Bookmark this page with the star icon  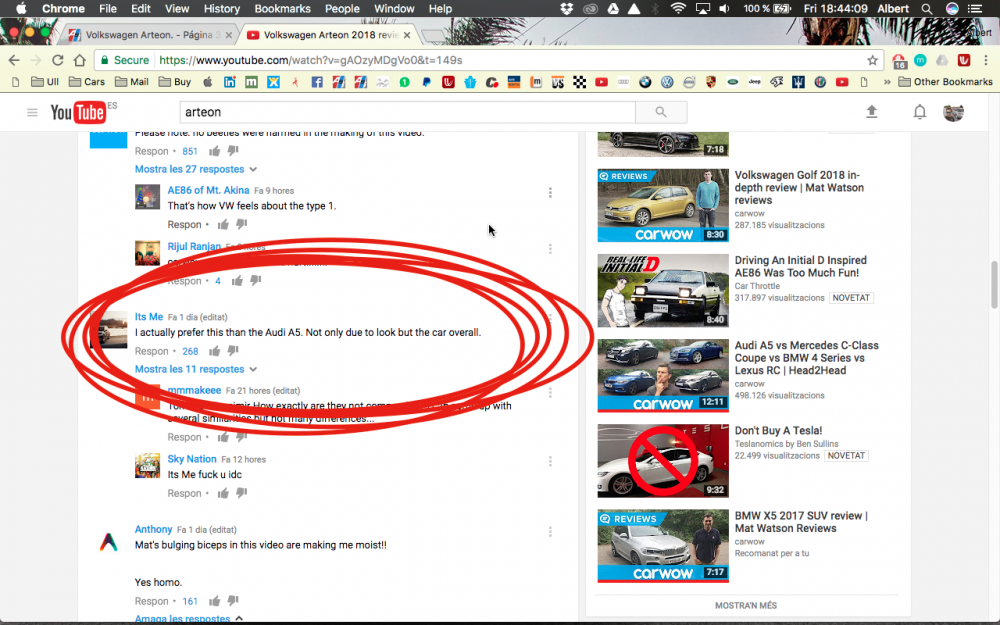[872, 60]
